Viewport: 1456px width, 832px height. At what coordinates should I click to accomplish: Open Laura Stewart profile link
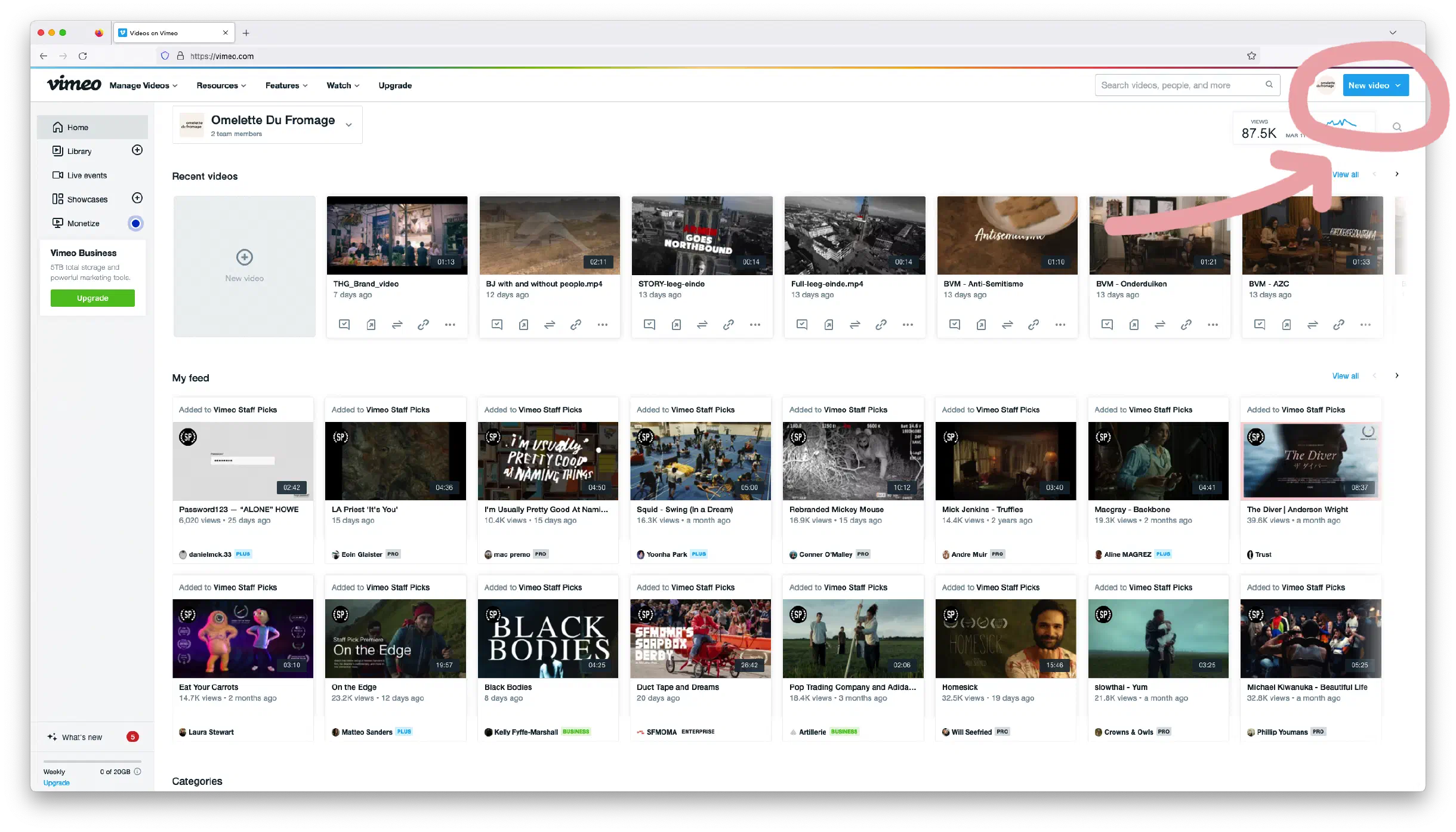coord(211,732)
